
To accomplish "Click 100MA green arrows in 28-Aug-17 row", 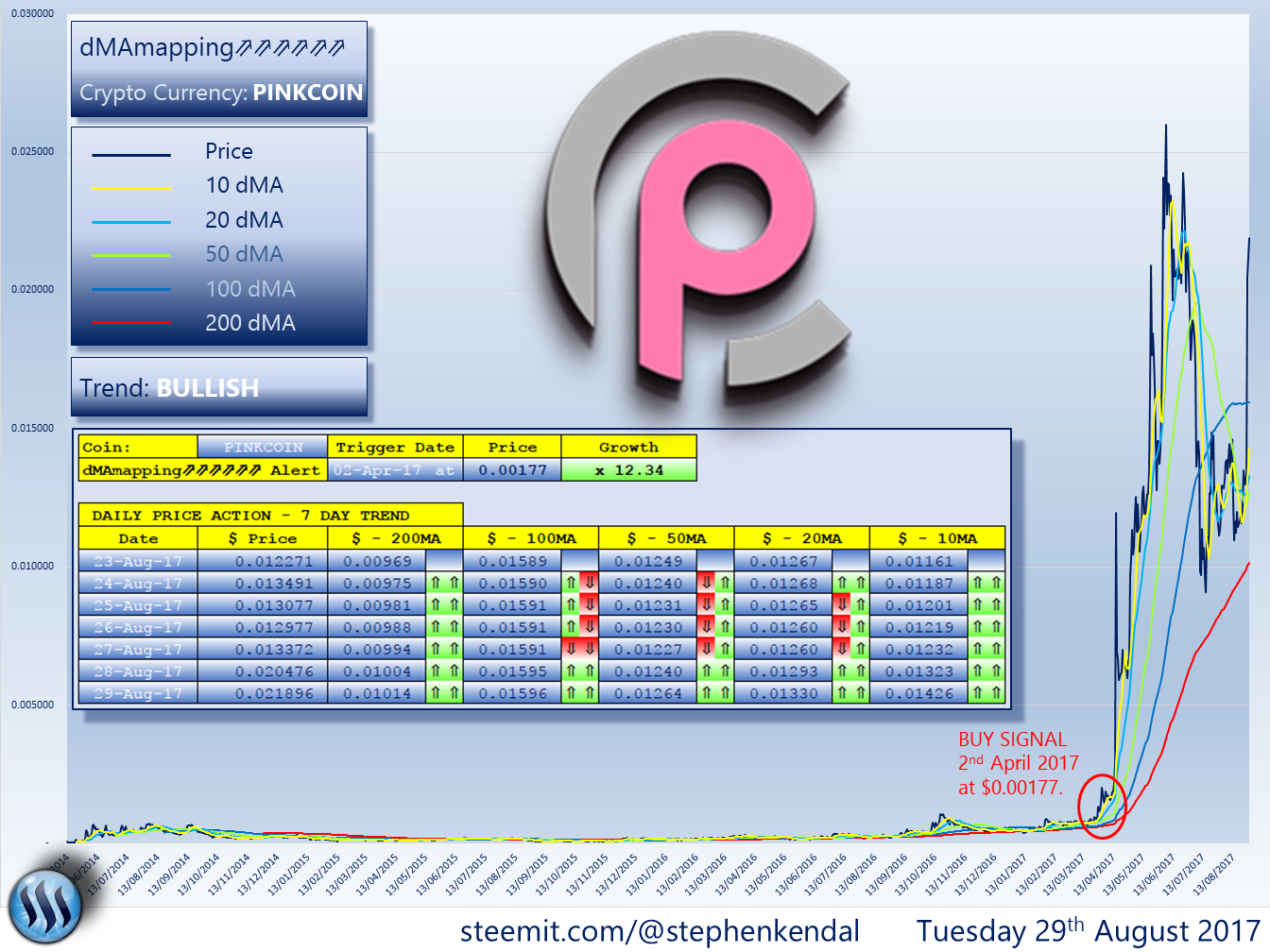I will point(579,671).
